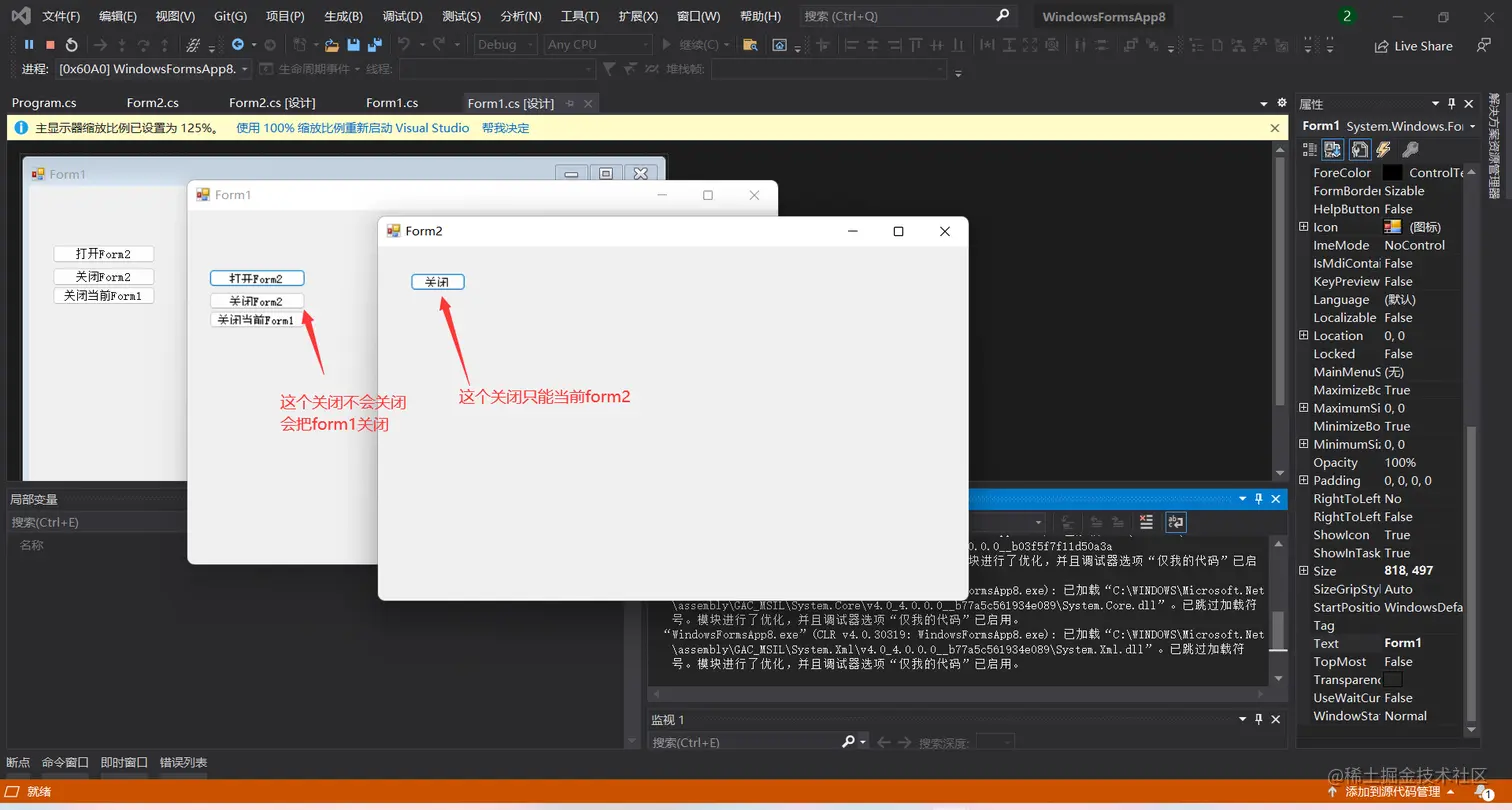Open the 文件(F) menu
The width and height of the screenshot is (1512, 810).
61,16
